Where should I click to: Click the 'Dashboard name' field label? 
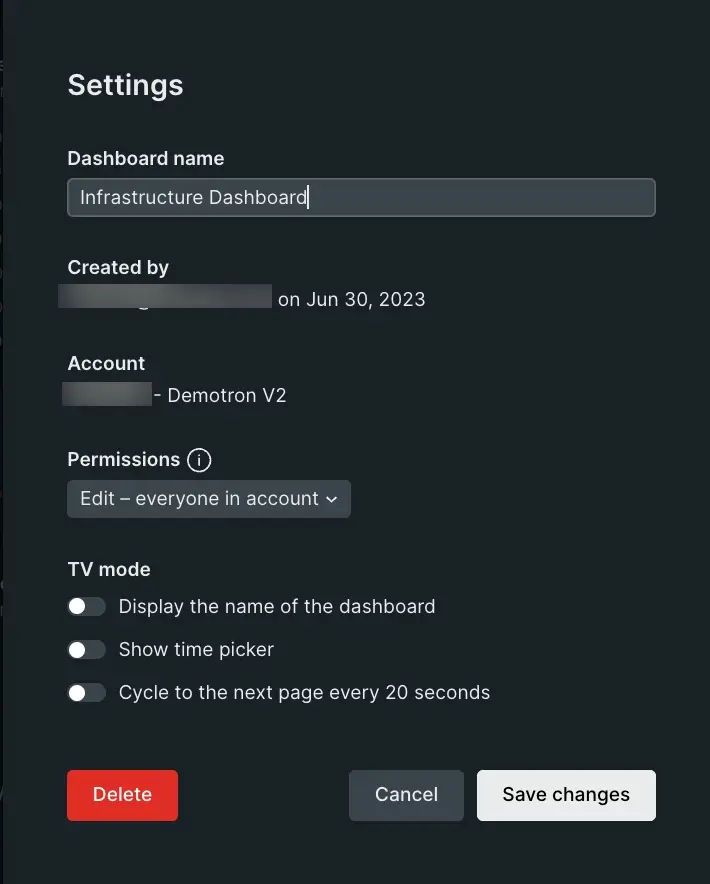145,158
